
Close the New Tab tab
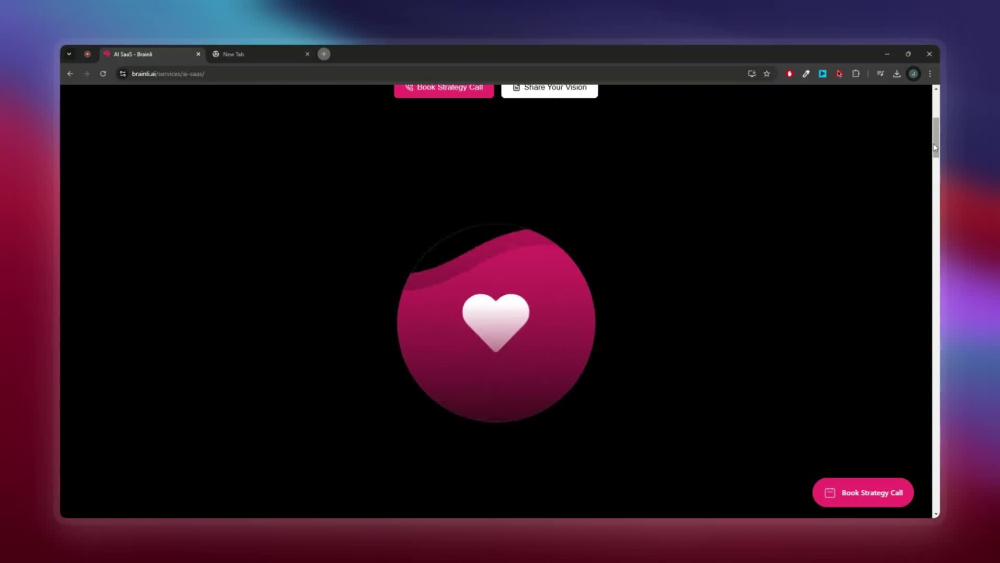[x=307, y=54]
